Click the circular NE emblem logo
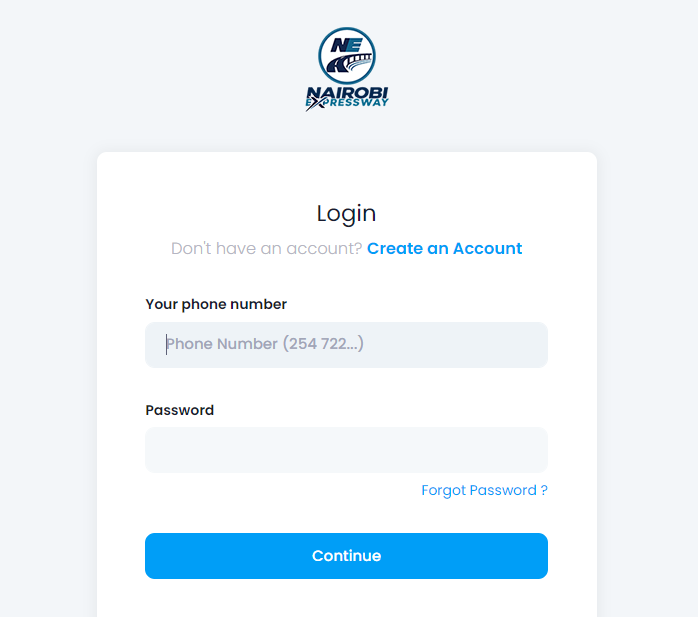Image resolution: width=698 pixels, height=617 pixels. 347,56
